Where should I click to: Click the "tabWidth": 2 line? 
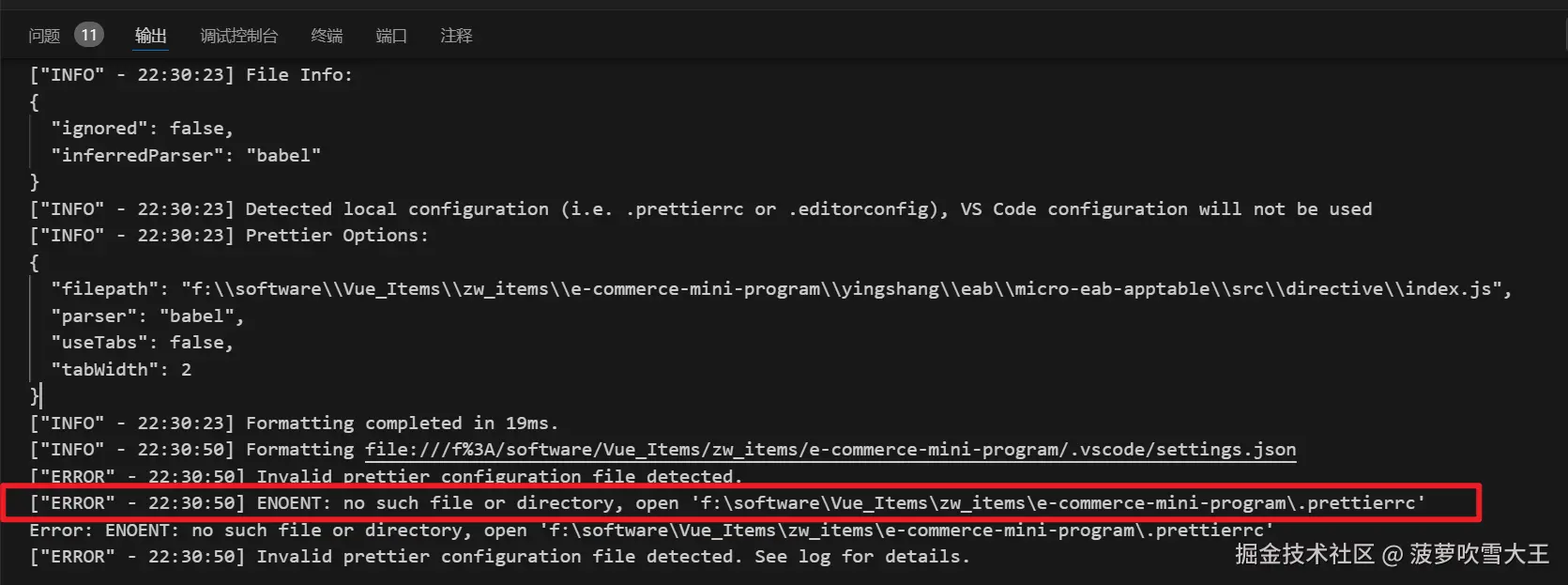(121, 370)
